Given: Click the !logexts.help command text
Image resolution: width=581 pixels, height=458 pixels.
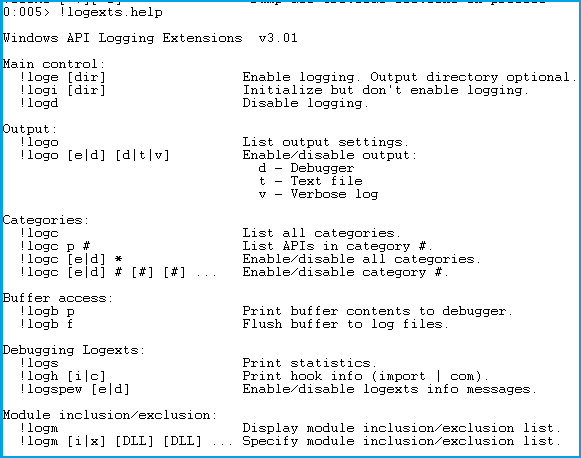Looking at the screenshot, I should (x=111, y=12).
